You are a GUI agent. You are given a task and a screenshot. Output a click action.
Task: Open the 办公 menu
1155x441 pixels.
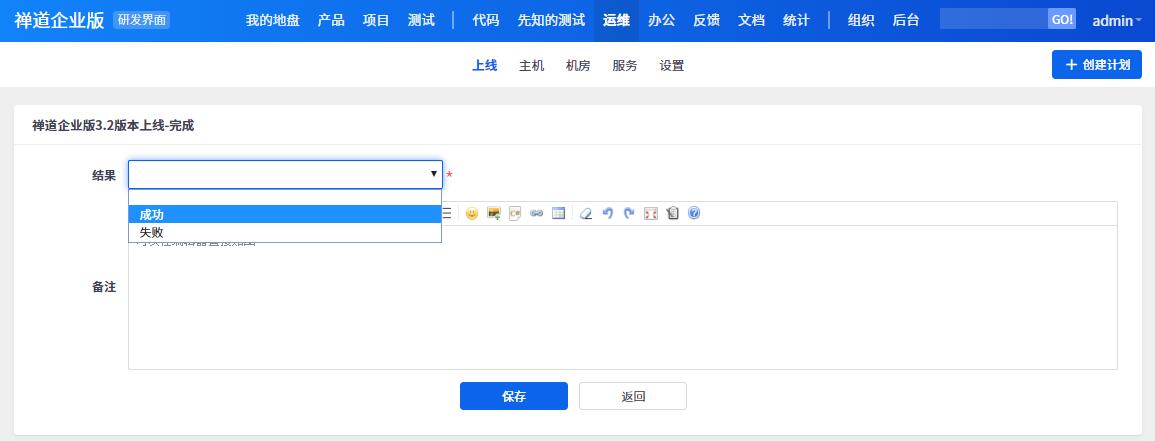pyautogui.click(x=661, y=21)
